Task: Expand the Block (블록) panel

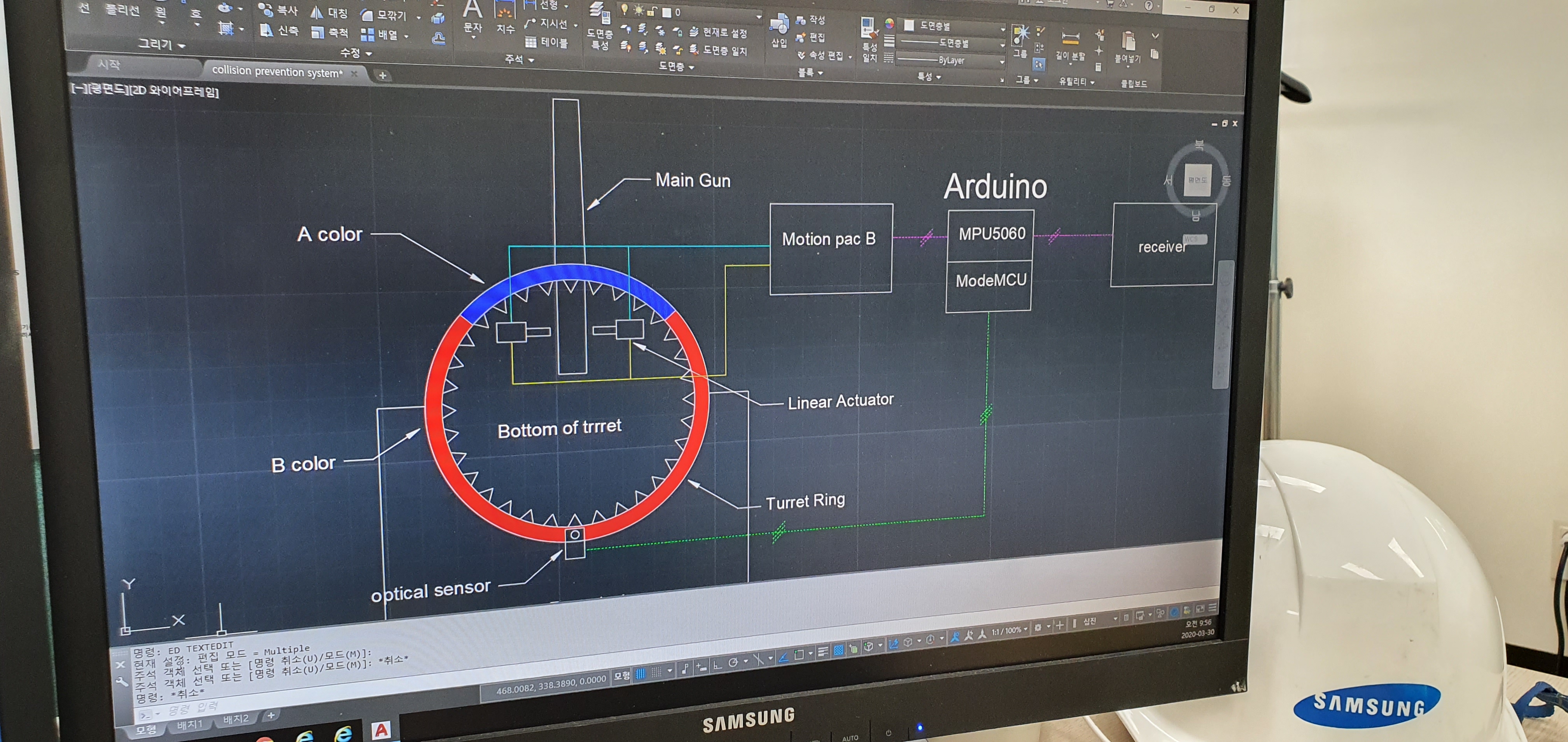Action: [811, 72]
